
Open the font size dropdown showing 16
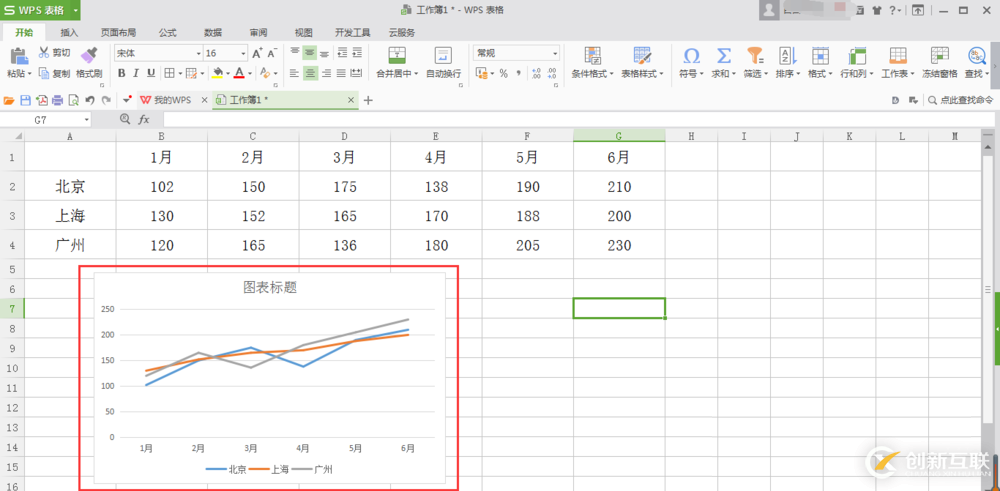tap(242, 53)
